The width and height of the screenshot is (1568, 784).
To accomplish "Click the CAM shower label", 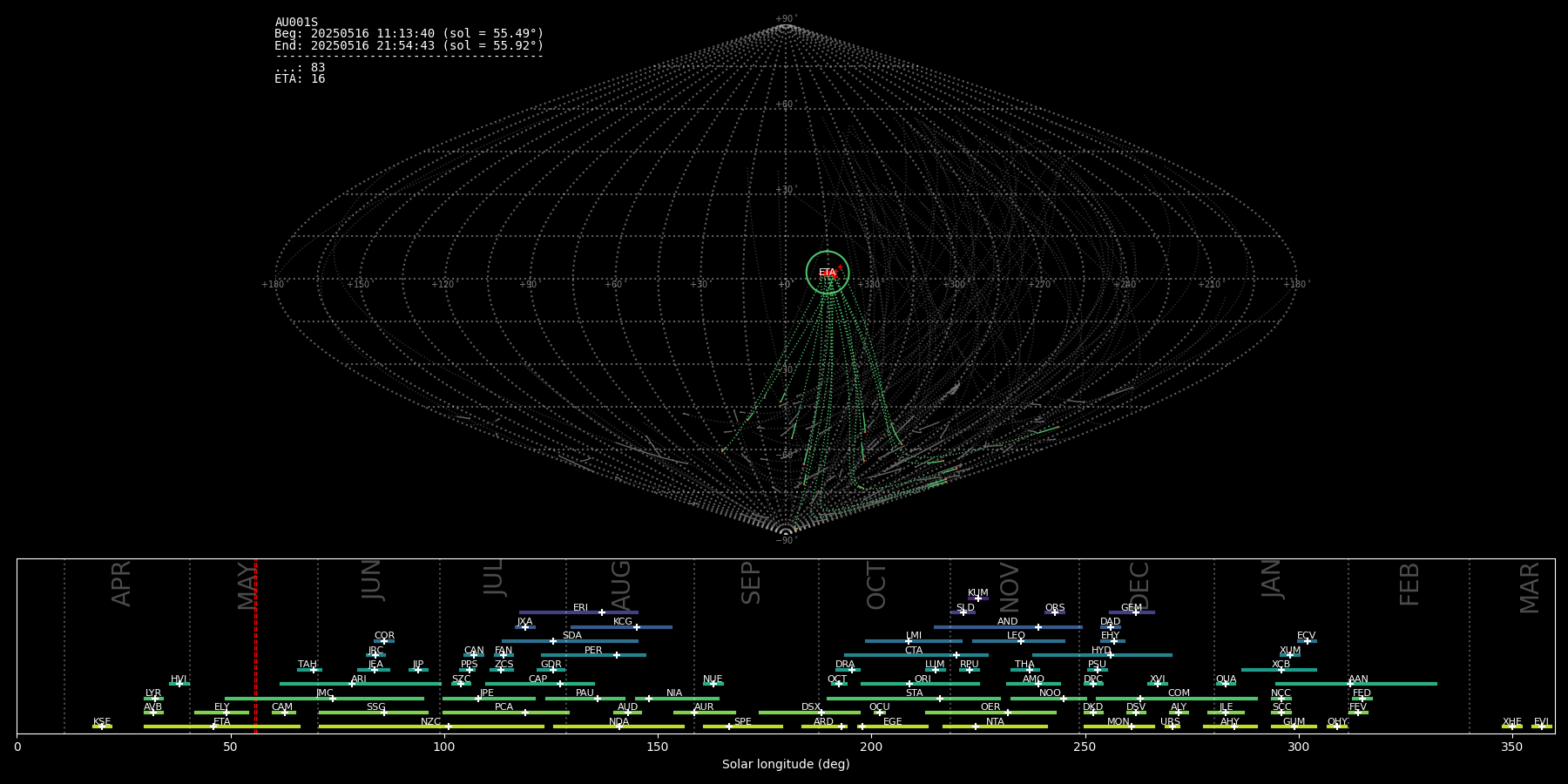I will tap(282, 707).
